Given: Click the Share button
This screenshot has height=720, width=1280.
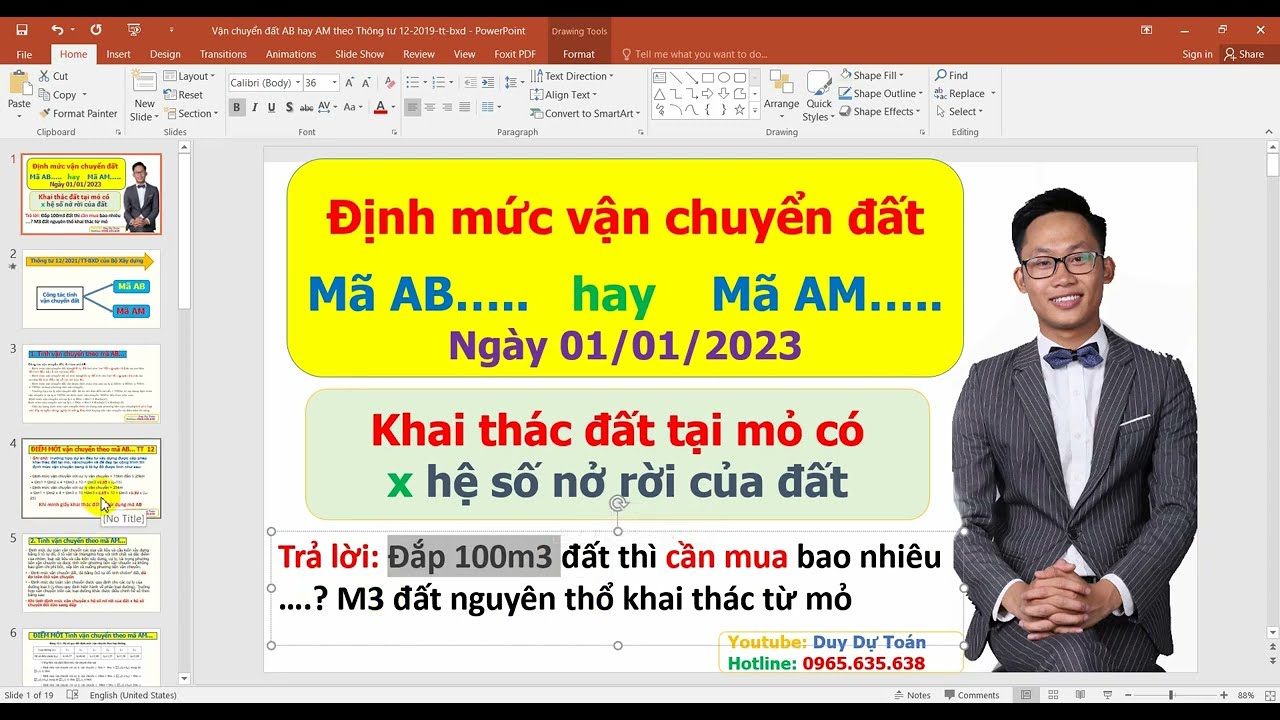Looking at the screenshot, I should click(1245, 54).
